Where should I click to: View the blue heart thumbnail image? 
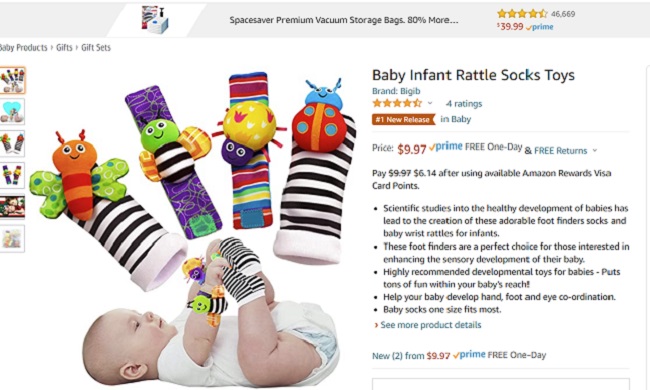[x=12, y=111]
